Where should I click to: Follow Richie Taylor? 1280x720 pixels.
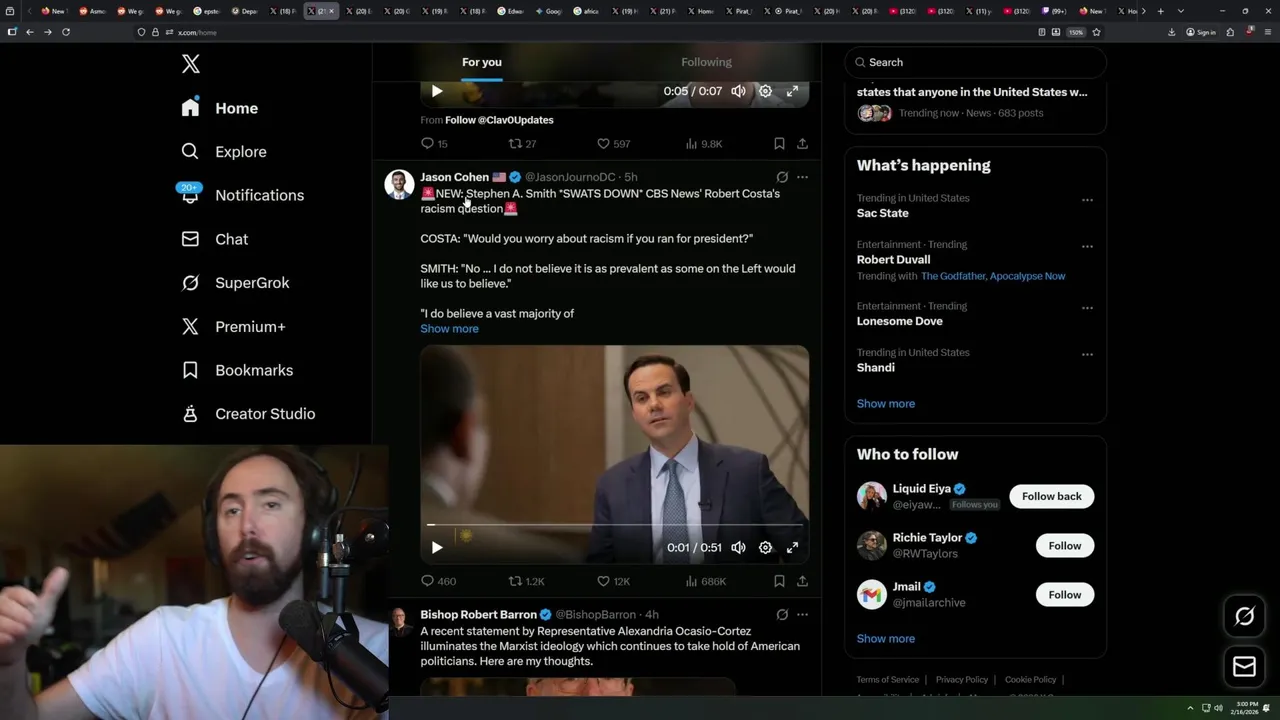(x=1064, y=546)
